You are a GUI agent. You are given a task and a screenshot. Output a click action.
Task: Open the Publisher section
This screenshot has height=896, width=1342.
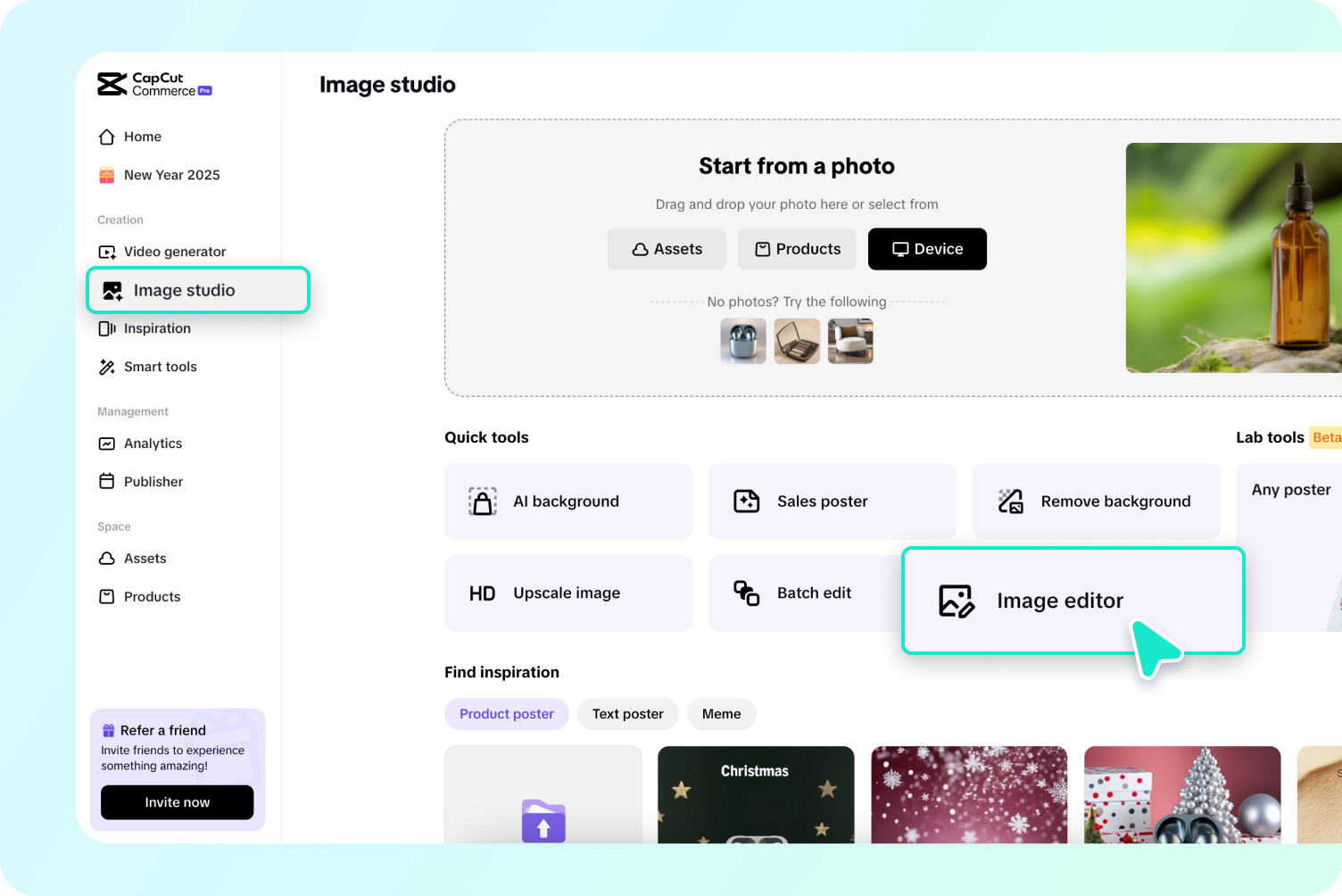click(x=153, y=481)
